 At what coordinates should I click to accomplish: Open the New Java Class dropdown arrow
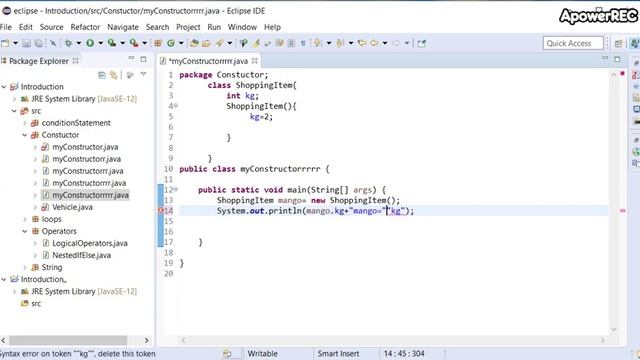(x=181, y=43)
